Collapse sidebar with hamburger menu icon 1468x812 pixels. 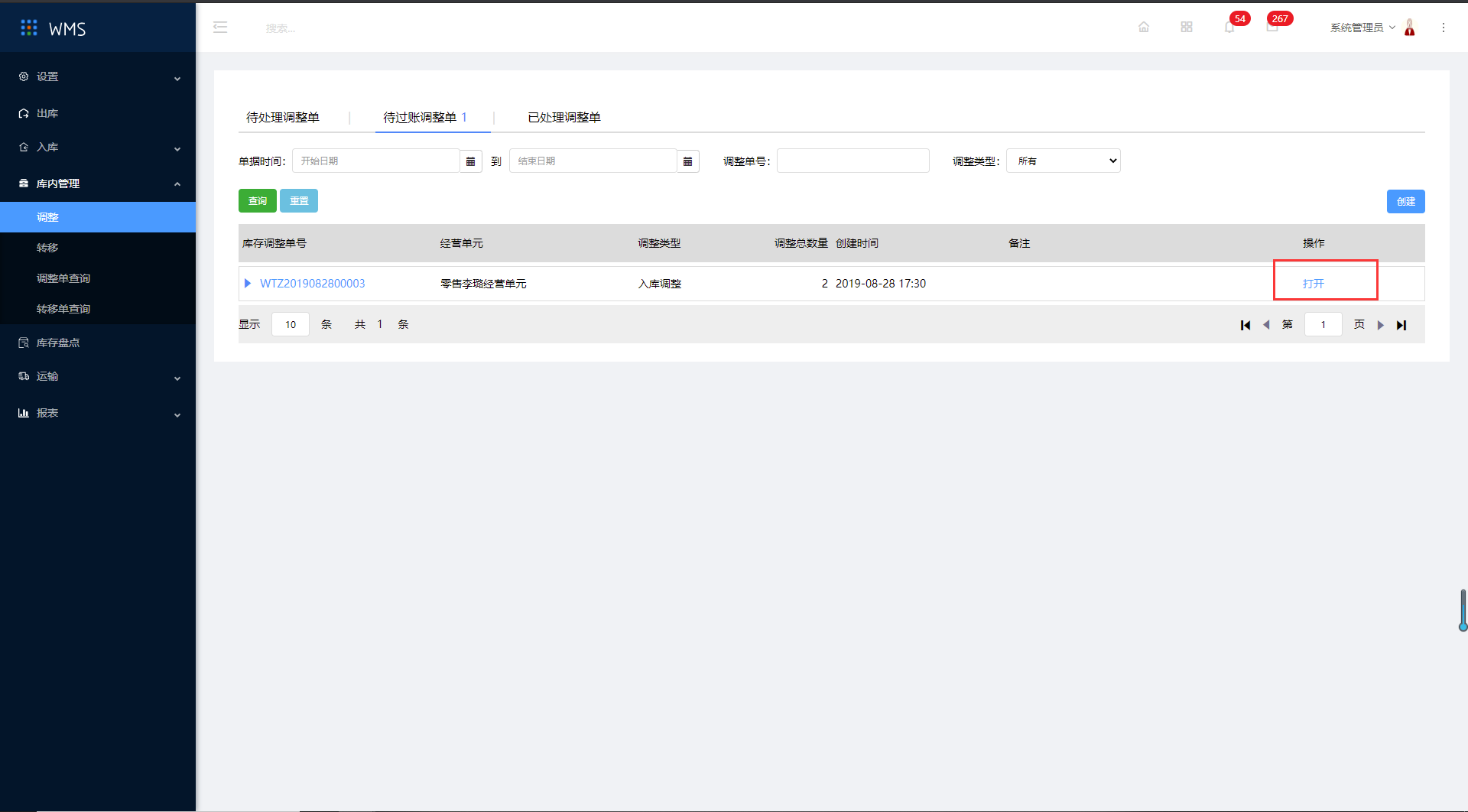[x=220, y=28]
